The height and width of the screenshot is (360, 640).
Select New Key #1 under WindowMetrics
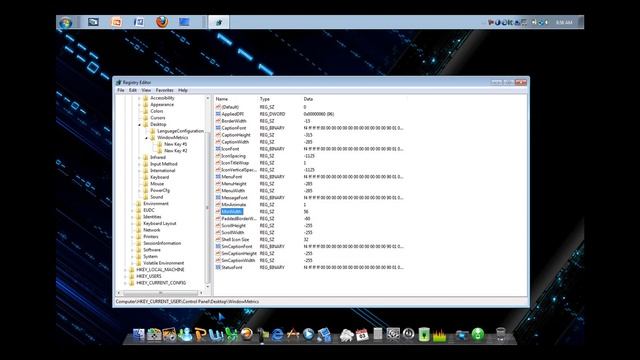[176, 144]
